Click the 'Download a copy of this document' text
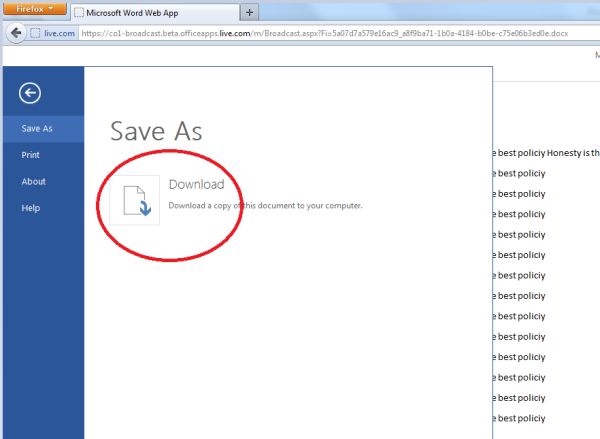The width and height of the screenshot is (600, 439). (x=265, y=206)
